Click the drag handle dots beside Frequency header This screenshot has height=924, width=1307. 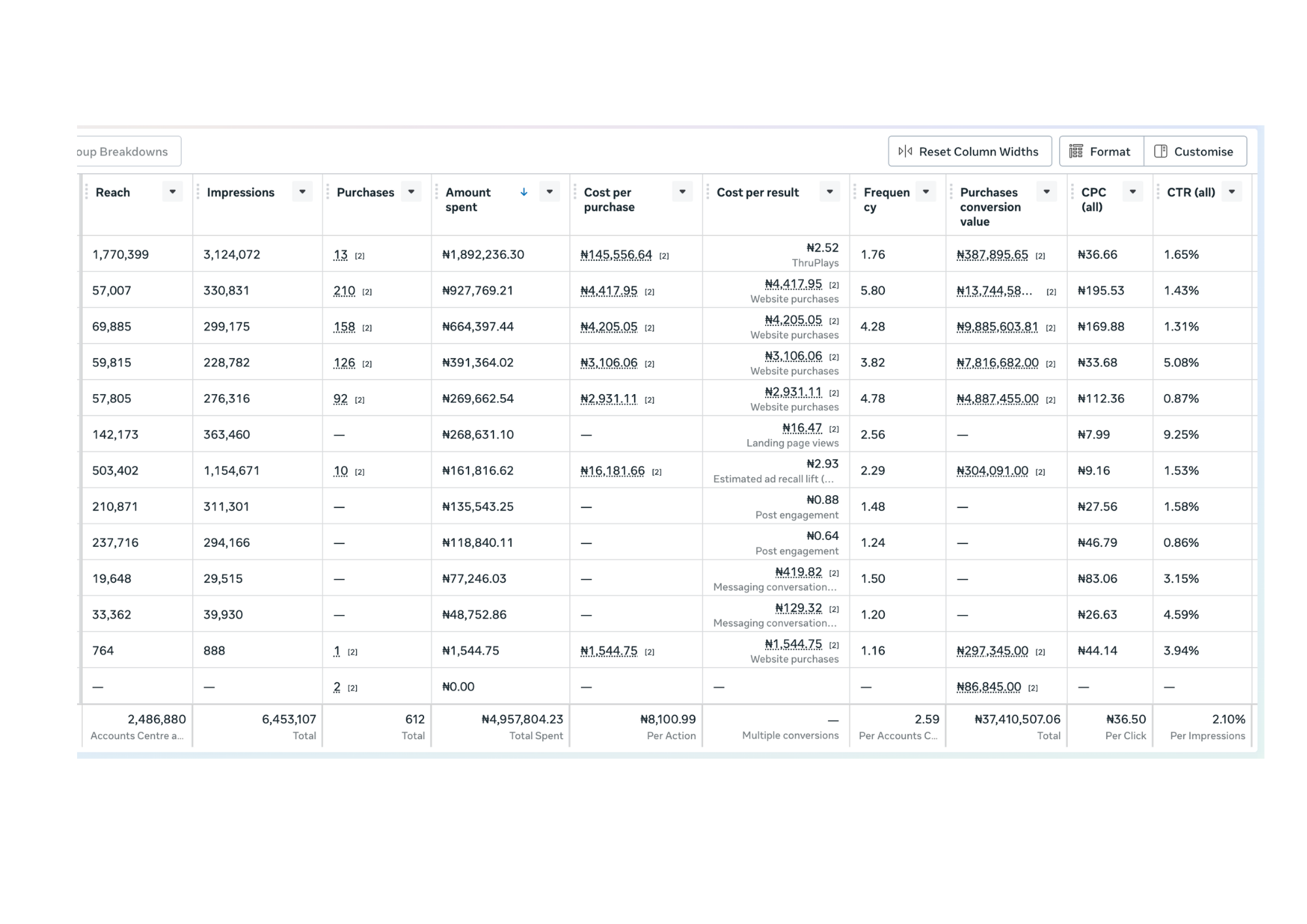[855, 192]
